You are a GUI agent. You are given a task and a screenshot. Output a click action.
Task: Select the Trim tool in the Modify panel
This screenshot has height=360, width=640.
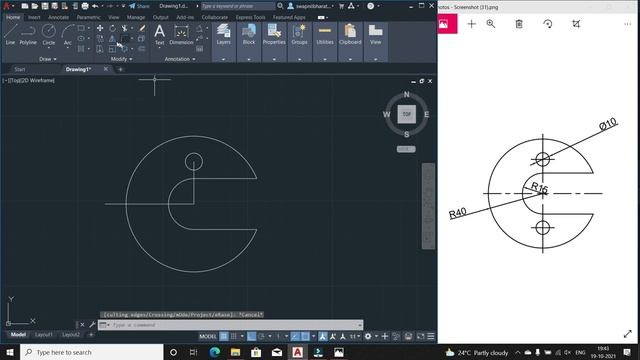point(124,28)
